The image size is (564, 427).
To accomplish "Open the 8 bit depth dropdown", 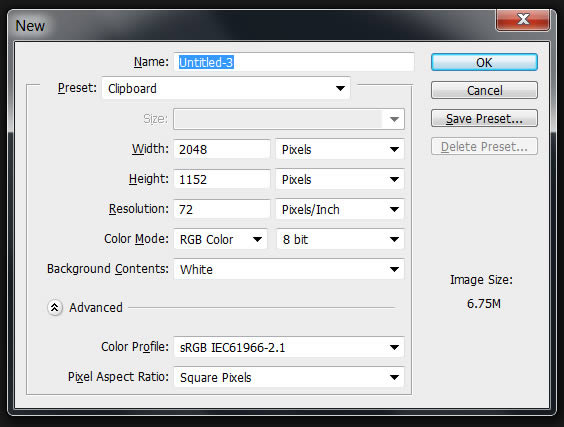I will 340,239.
